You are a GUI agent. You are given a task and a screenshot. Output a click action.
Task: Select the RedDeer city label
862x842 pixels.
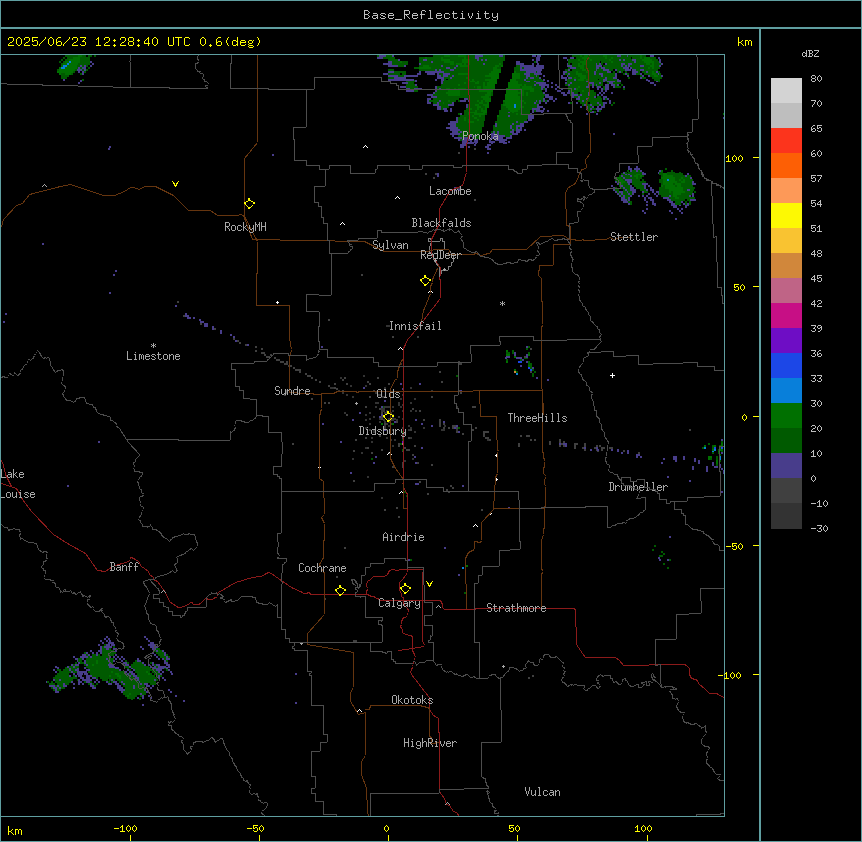440,255
